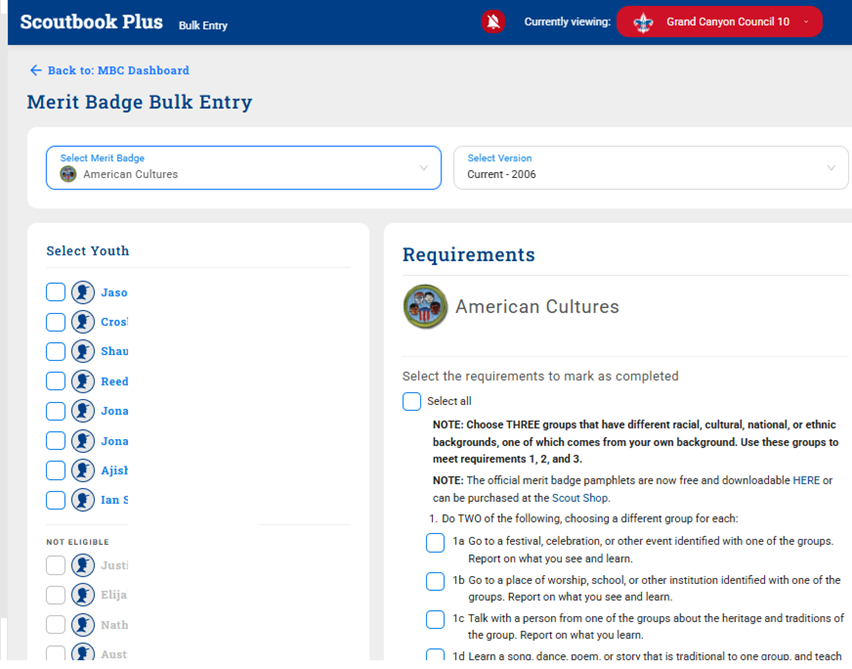The height and width of the screenshot is (669, 852).
Task: Check the box for youth Cros
Action: click(55, 322)
